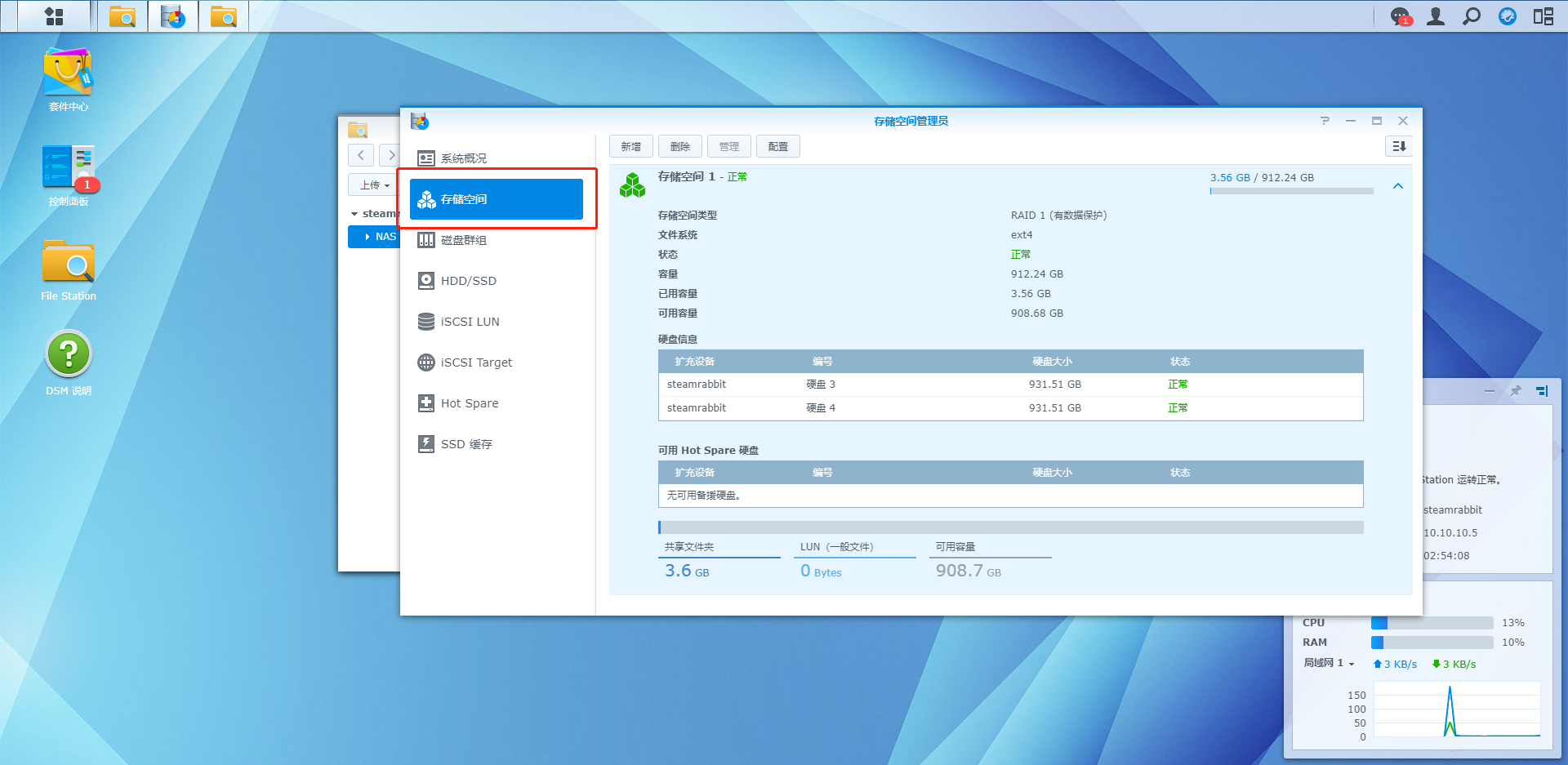Open Package Center desktop icon
1568x765 pixels.
(x=69, y=79)
